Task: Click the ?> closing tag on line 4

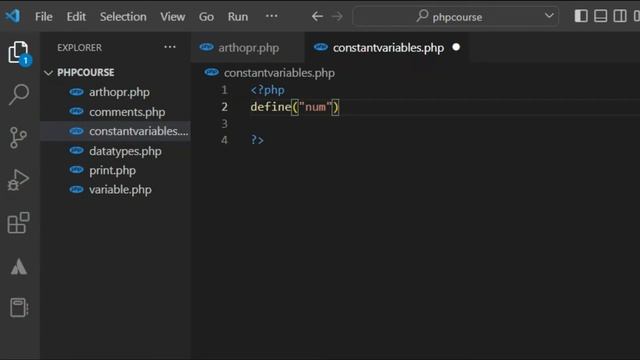Action: coord(257,140)
